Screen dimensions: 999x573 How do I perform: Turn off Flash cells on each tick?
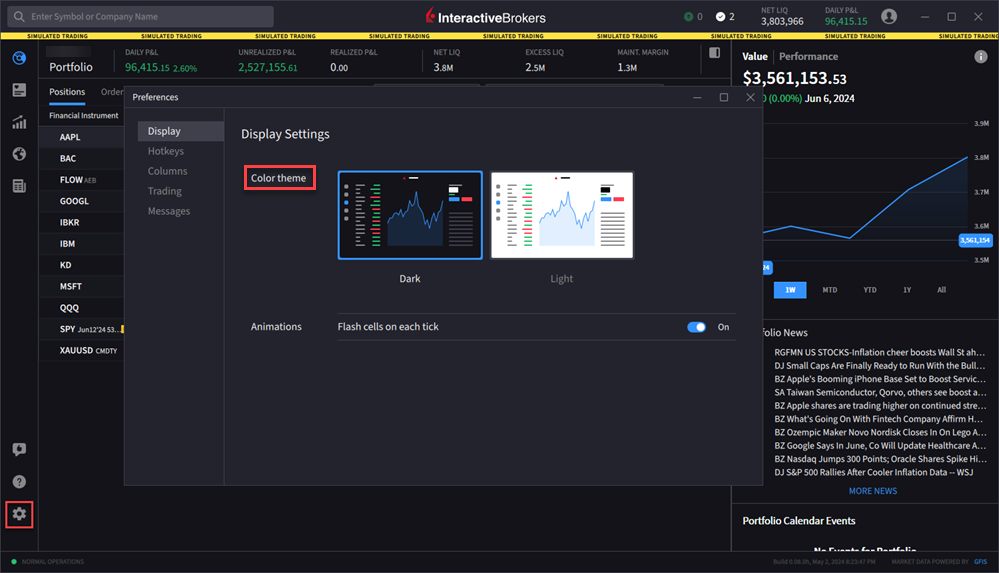[696, 327]
